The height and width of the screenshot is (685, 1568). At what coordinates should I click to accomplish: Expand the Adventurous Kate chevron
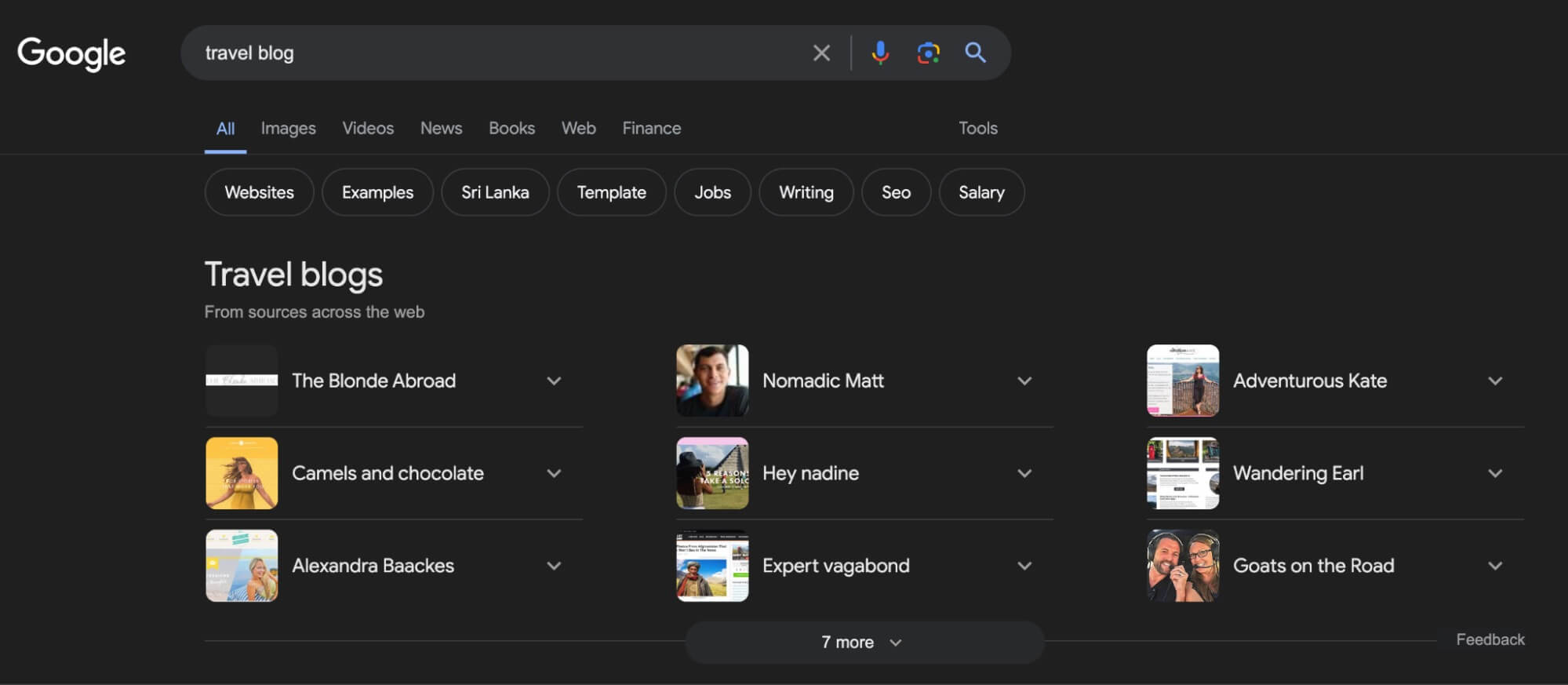pos(1495,381)
